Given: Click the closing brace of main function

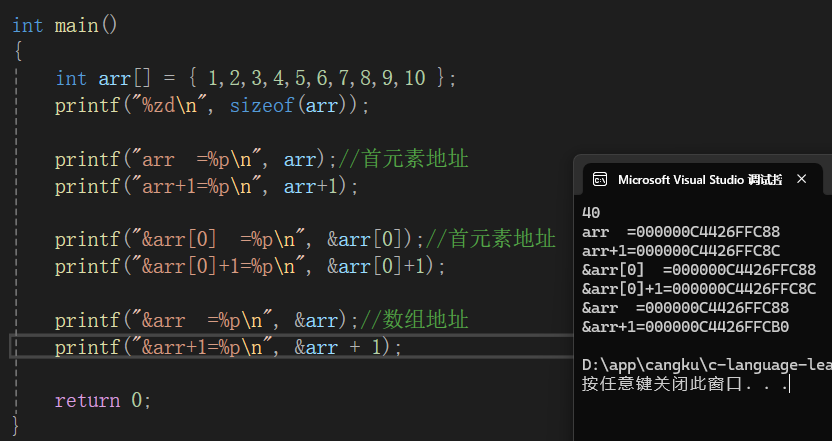Looking at the screenshot, I should point(15,426).
